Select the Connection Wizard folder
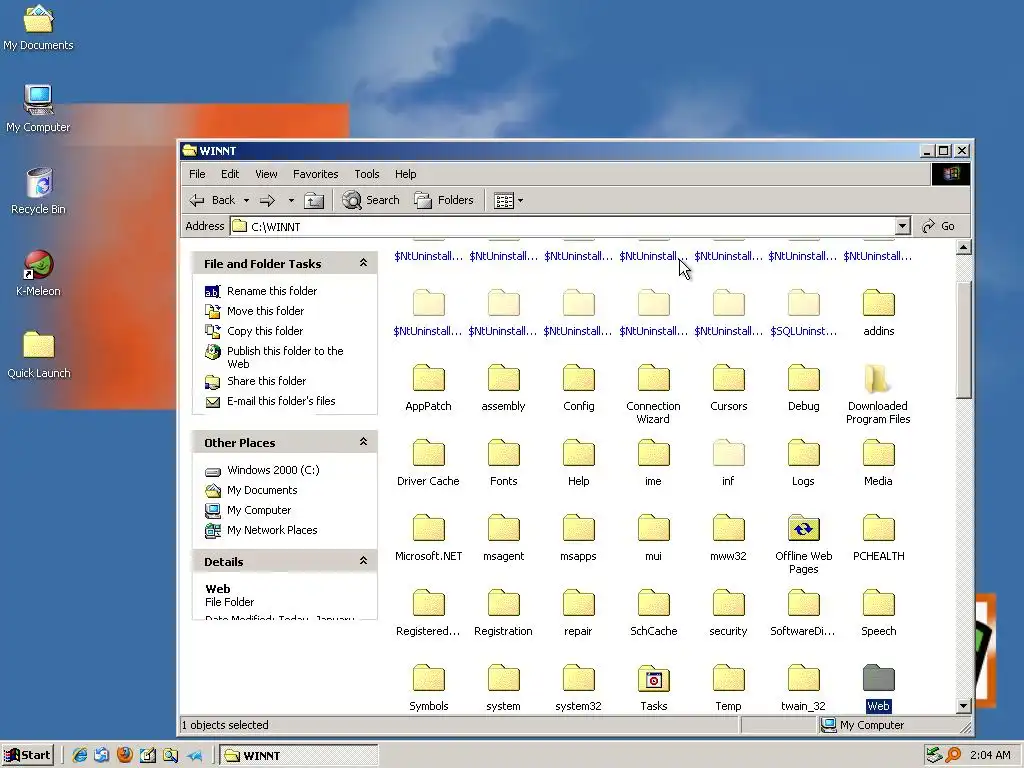The width and height of the screenshot is (1024, 768). 653,393
